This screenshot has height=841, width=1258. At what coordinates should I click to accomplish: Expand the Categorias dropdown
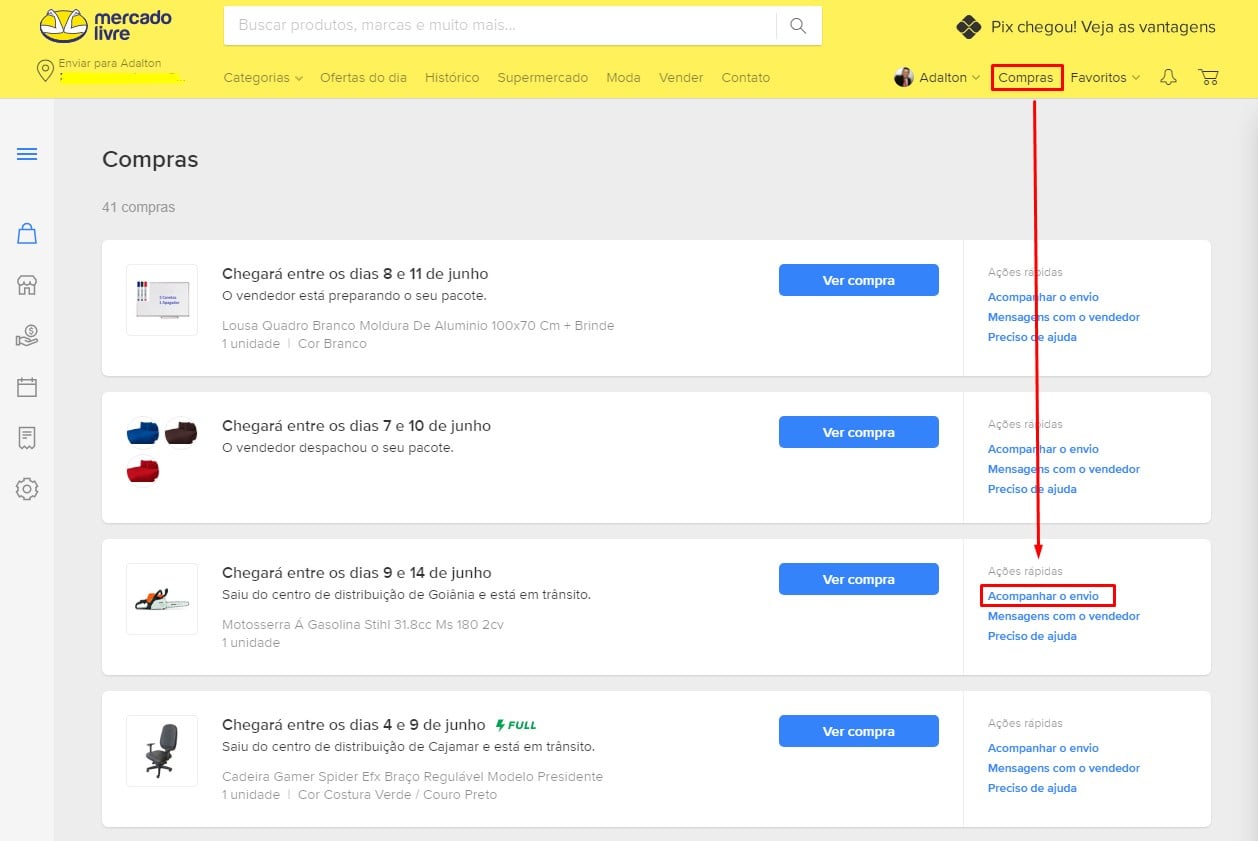tap(262, 77)
